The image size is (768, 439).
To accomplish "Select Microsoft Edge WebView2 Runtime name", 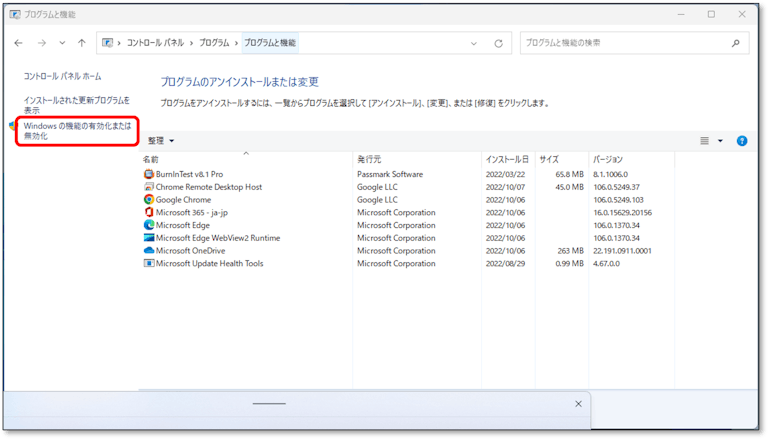I will point(218,238).
